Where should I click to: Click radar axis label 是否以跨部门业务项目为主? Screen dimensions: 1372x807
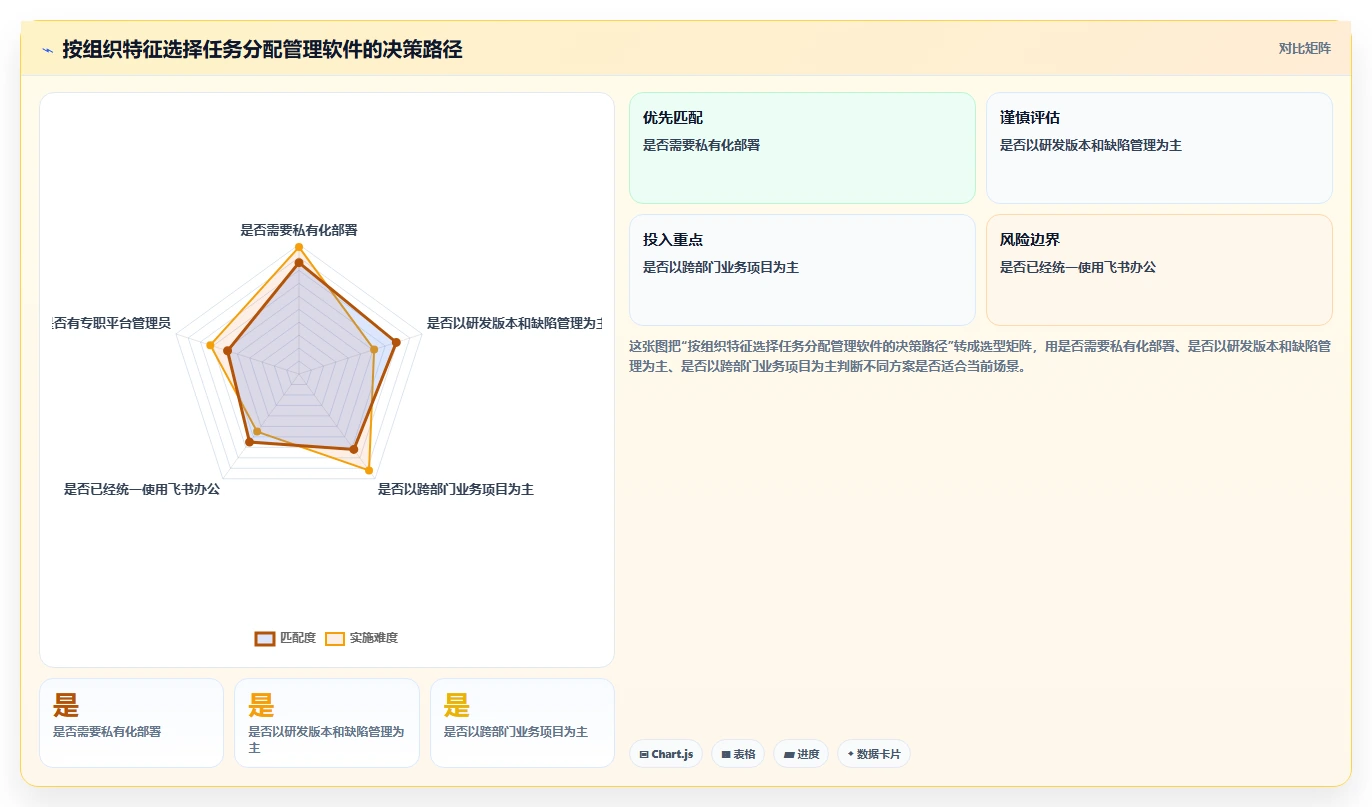pos(456,489)
